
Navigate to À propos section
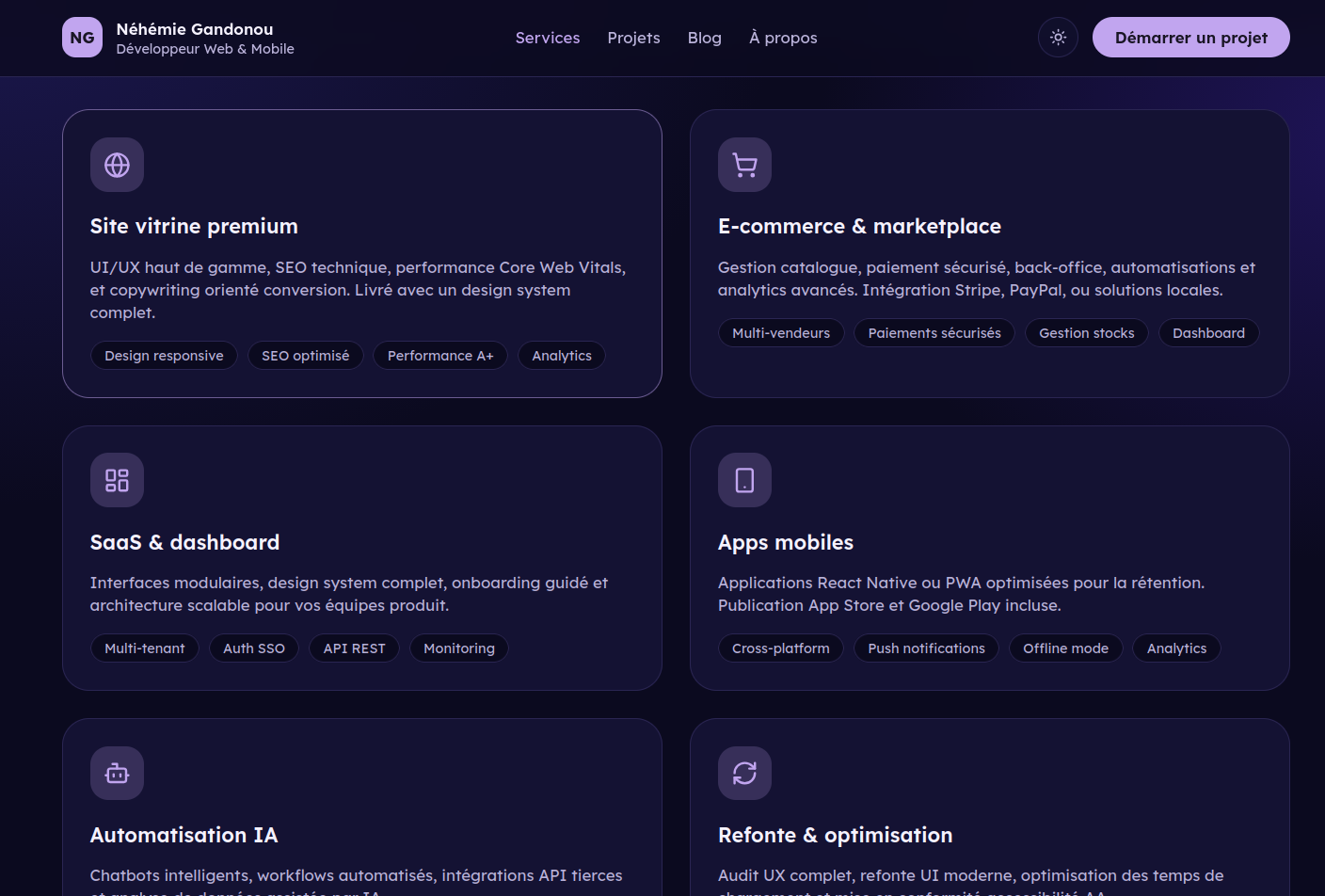point(783,38)
